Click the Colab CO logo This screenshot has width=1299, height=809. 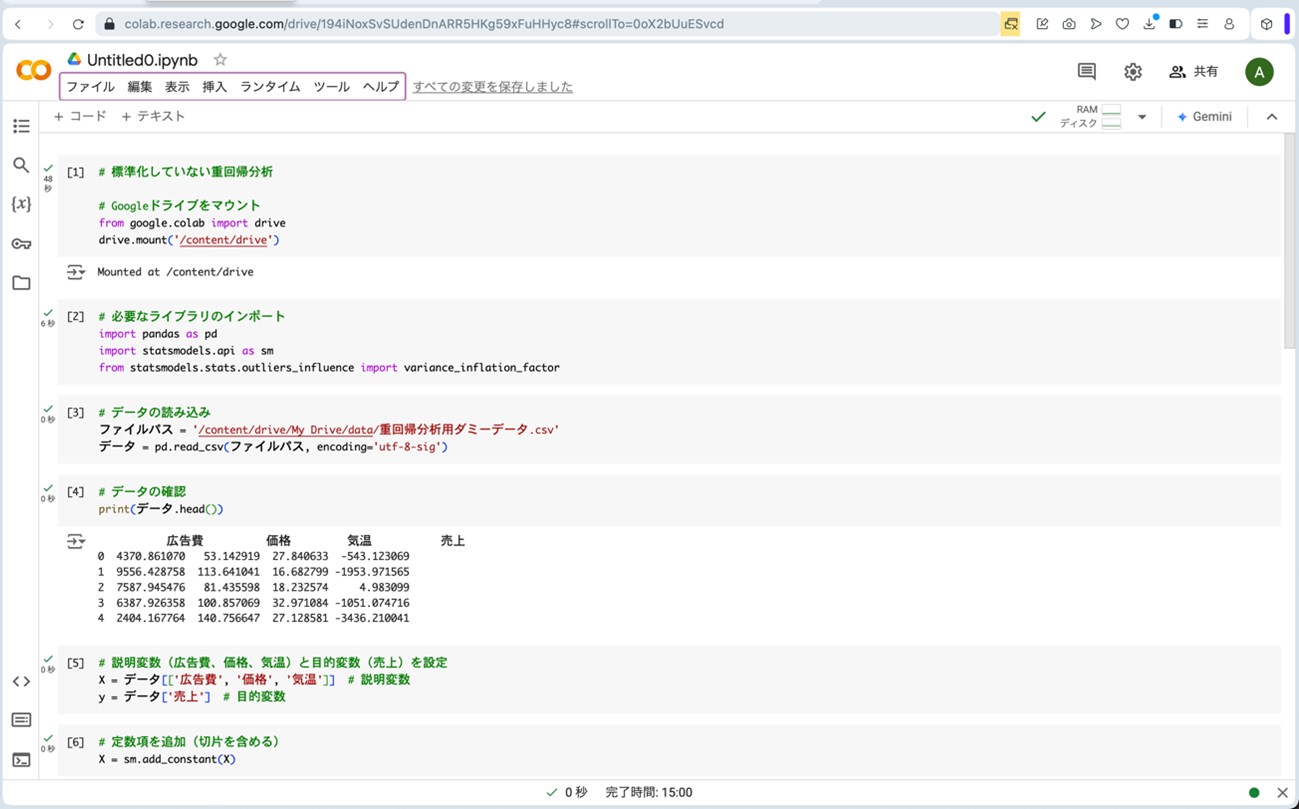33,71
